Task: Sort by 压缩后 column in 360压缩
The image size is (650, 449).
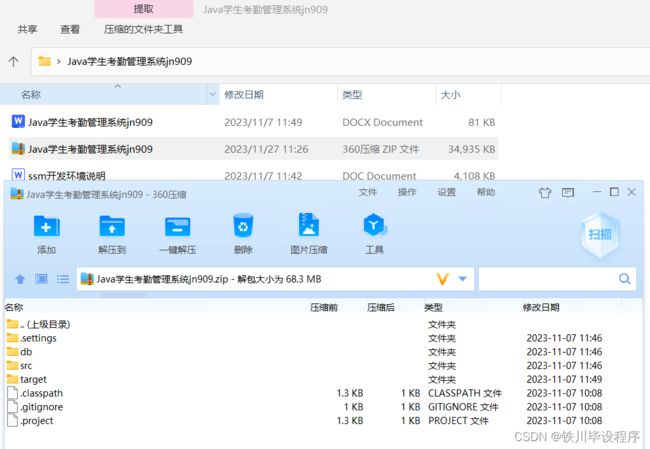Action: click(381, 308)
